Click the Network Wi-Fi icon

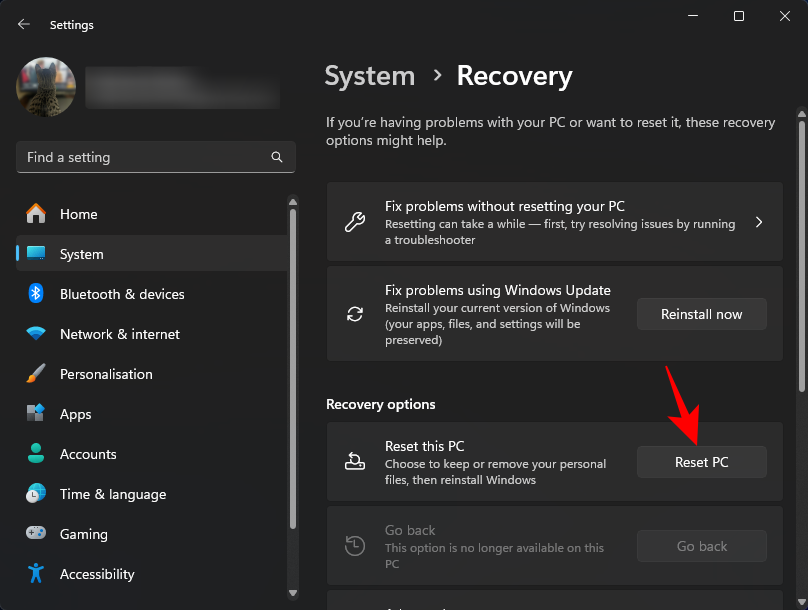tap(36, 333)
